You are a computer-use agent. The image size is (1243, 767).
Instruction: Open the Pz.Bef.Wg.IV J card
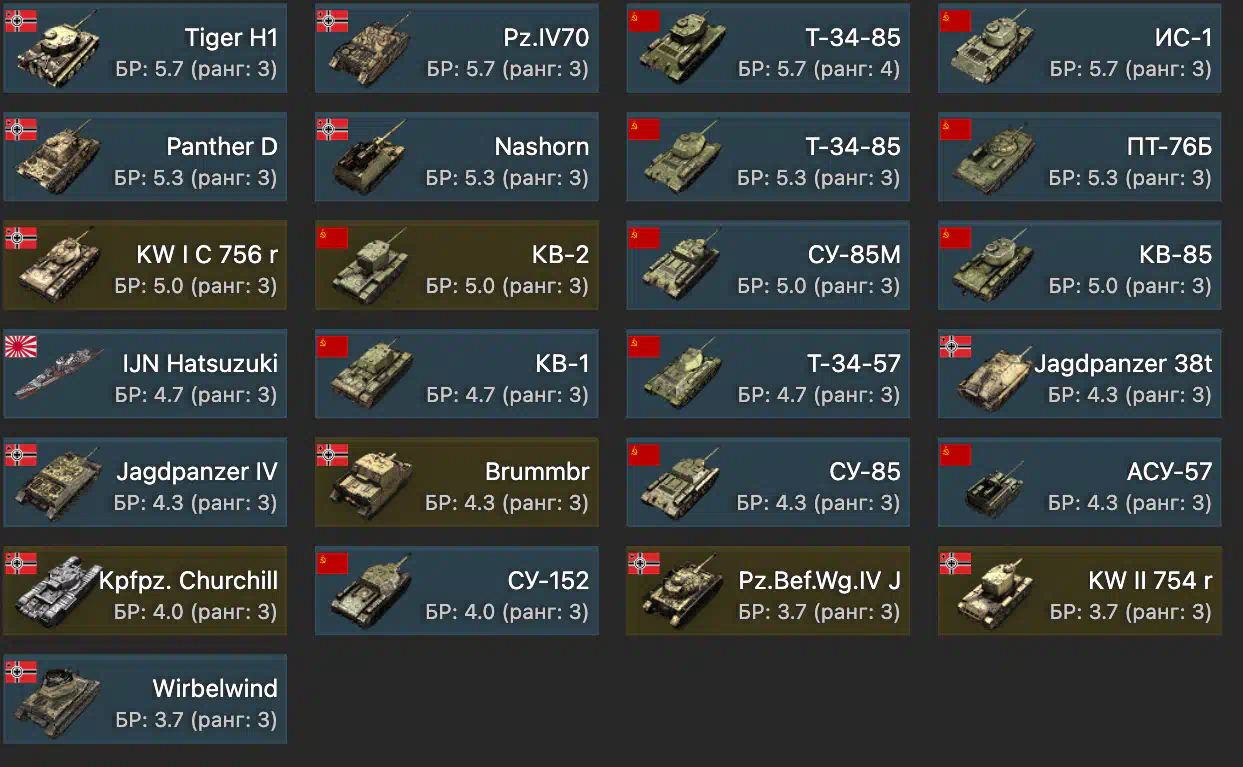768,591
